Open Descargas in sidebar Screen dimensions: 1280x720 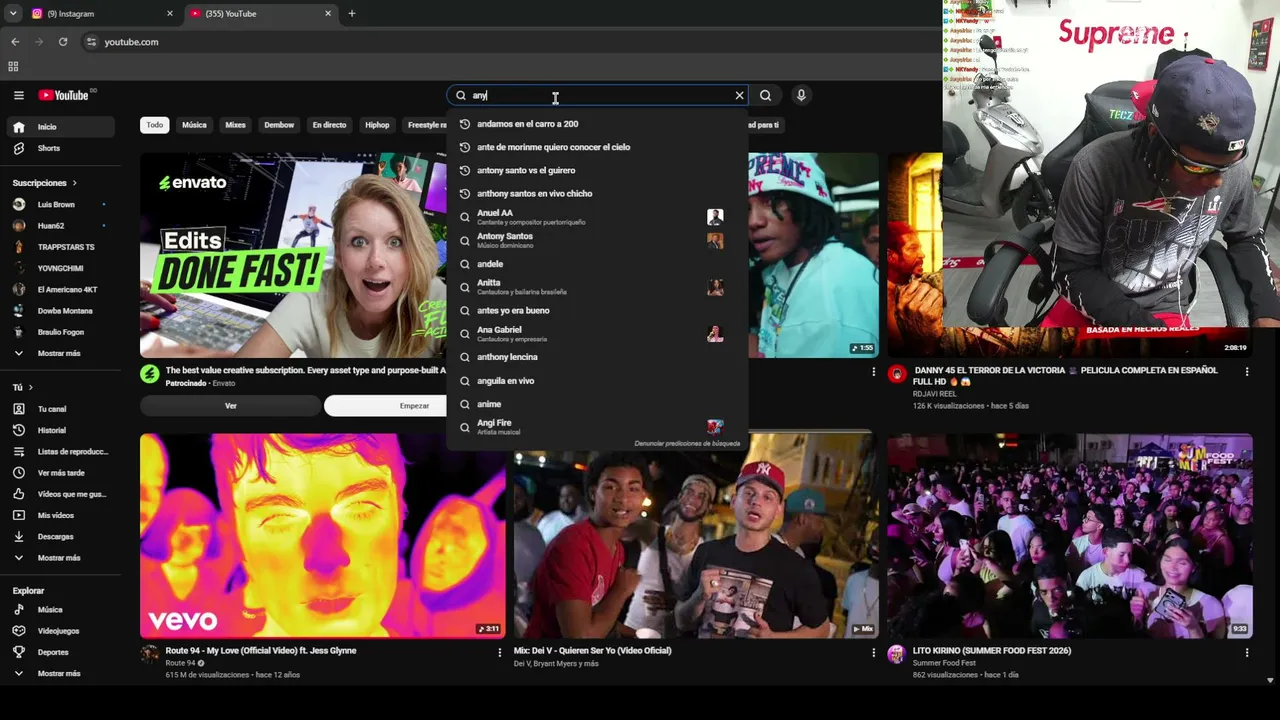pos(62,536)
